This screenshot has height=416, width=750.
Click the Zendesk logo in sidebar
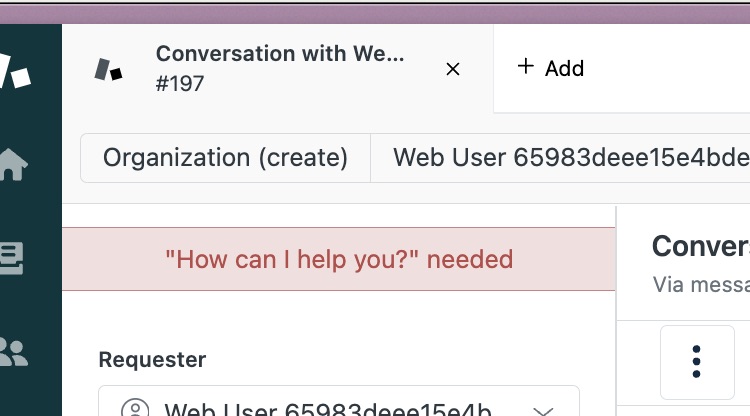15,71
